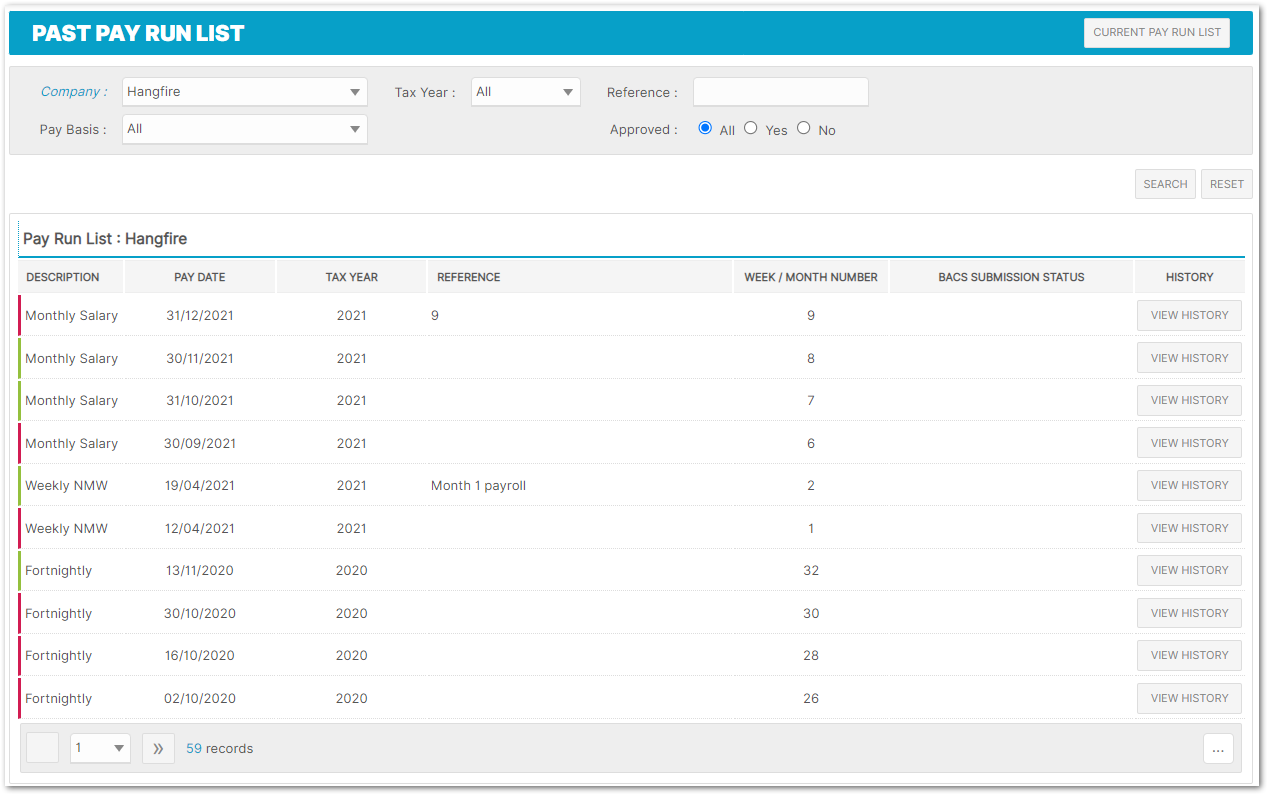Open the page number selector in pagination
Image resolution: width=1268 pixels, height=795 pixels.
click(99, 747)
